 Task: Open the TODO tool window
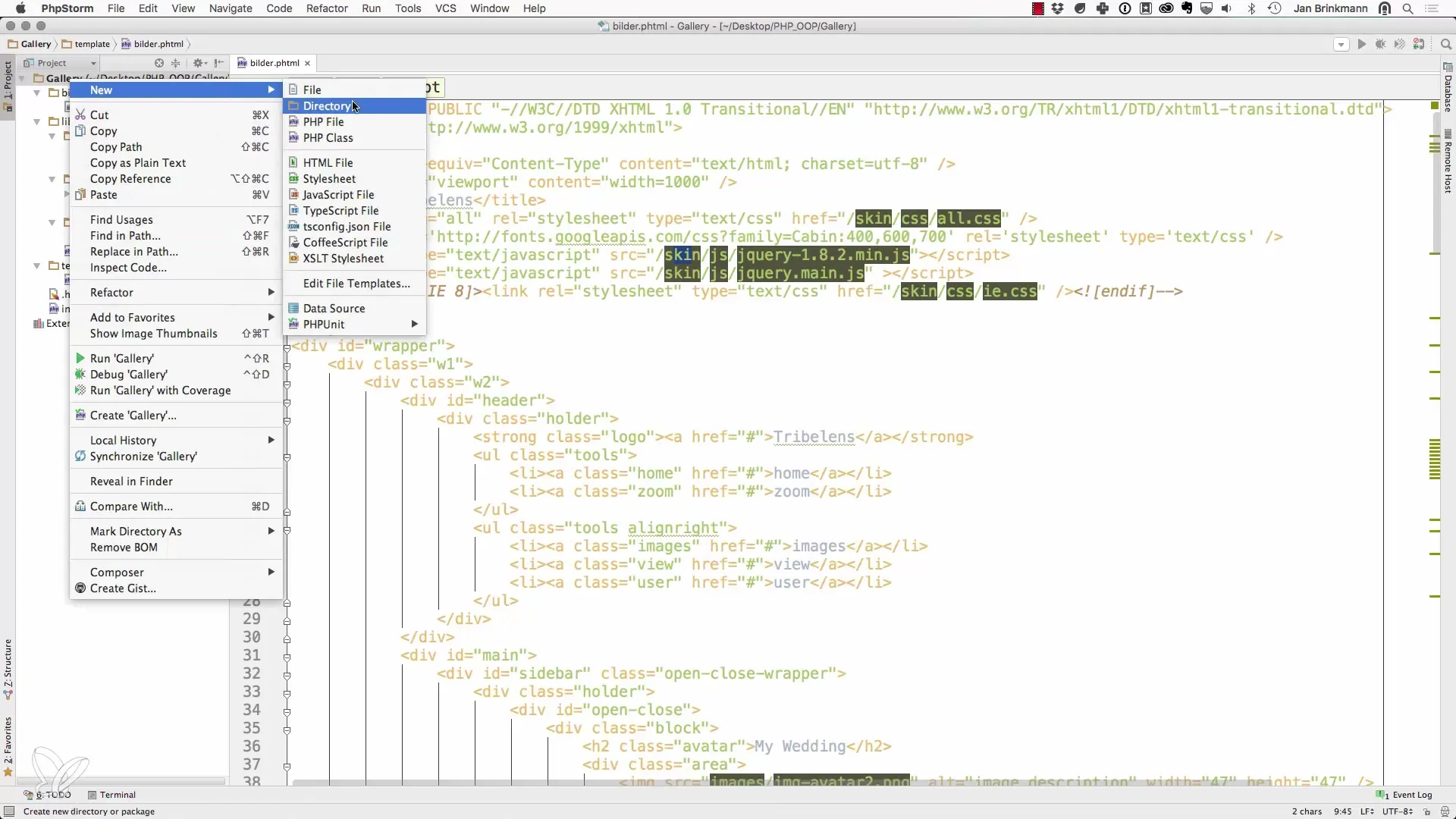pos(47,795)
